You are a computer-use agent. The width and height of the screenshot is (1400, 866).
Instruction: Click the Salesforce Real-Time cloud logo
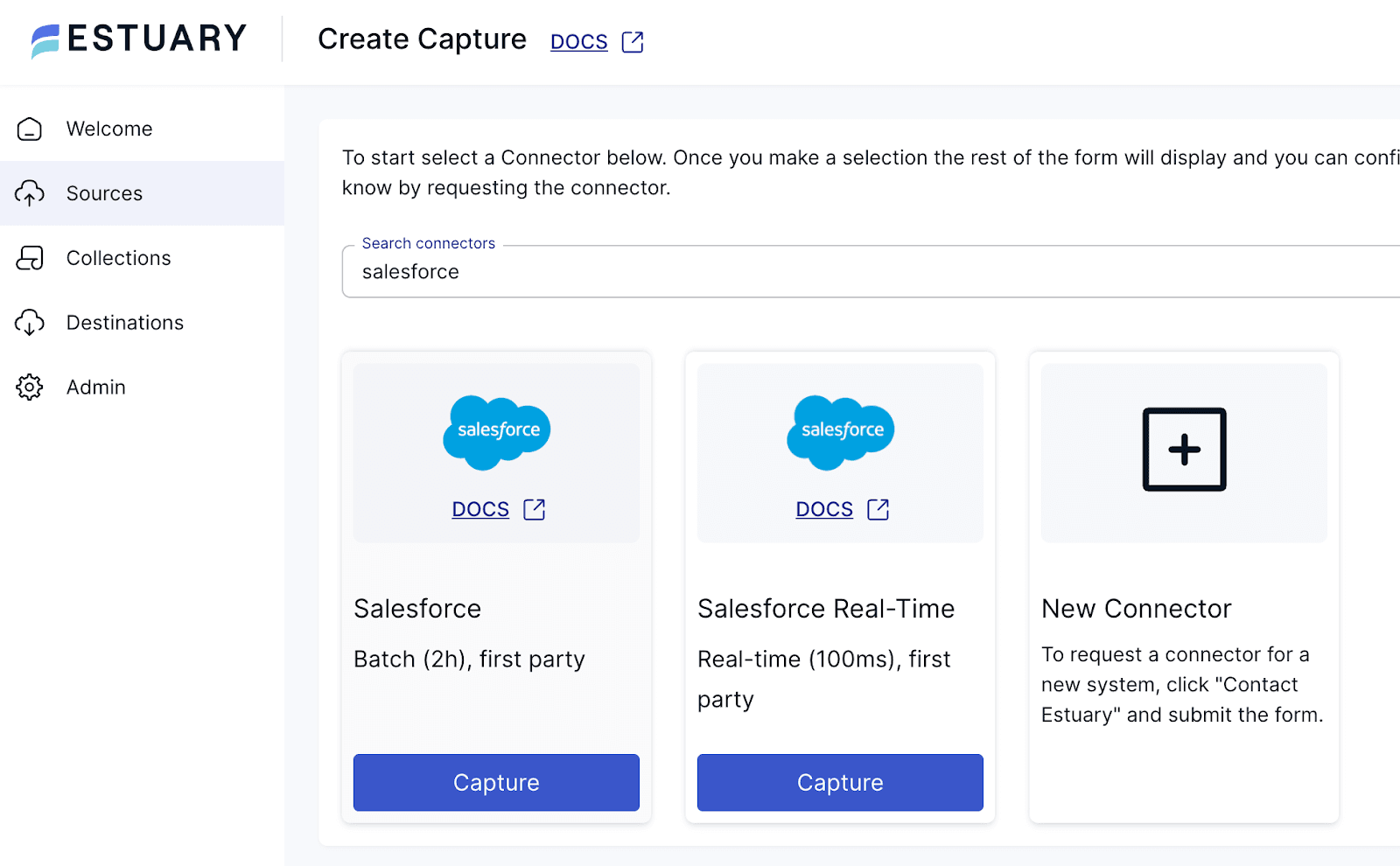pos(840,432)
